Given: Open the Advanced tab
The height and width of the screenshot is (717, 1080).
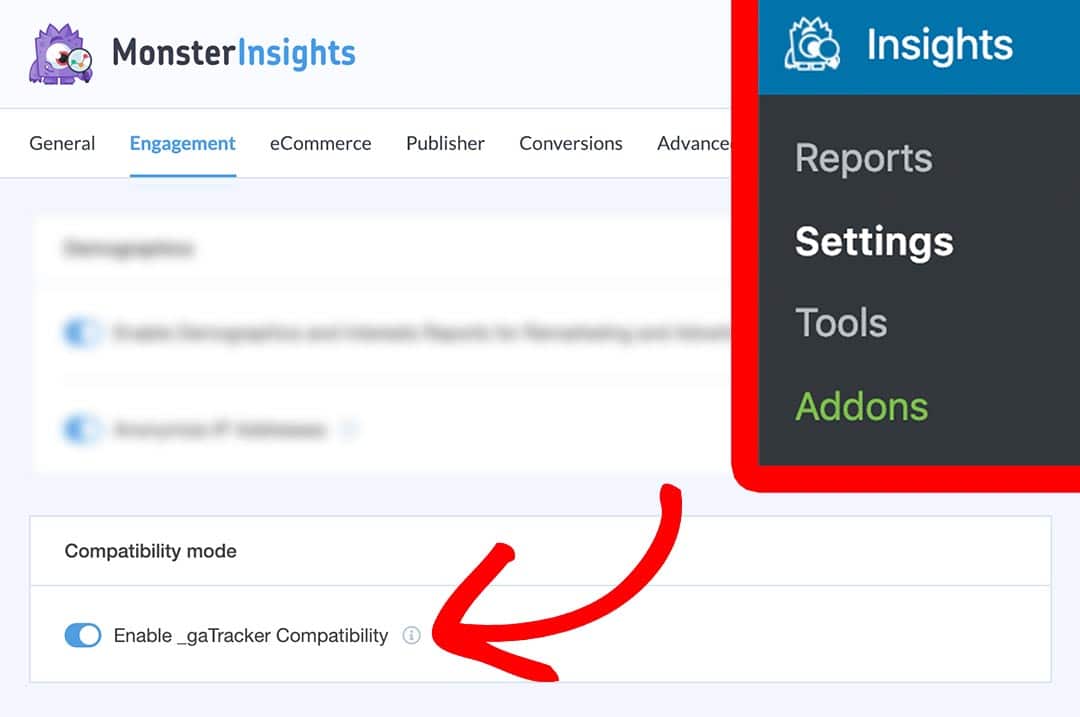Looking at the screenshot, I should pos(693,144).
